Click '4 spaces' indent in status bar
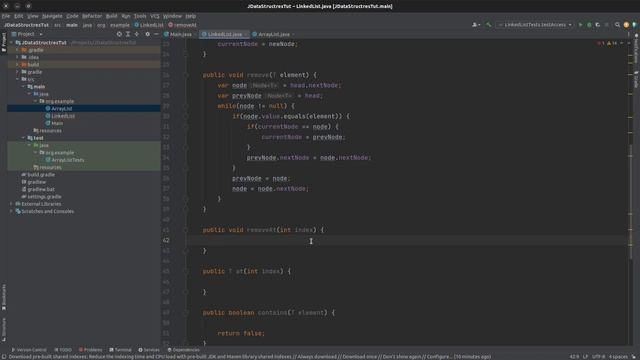Screen dimensions: 640x360 618,357
